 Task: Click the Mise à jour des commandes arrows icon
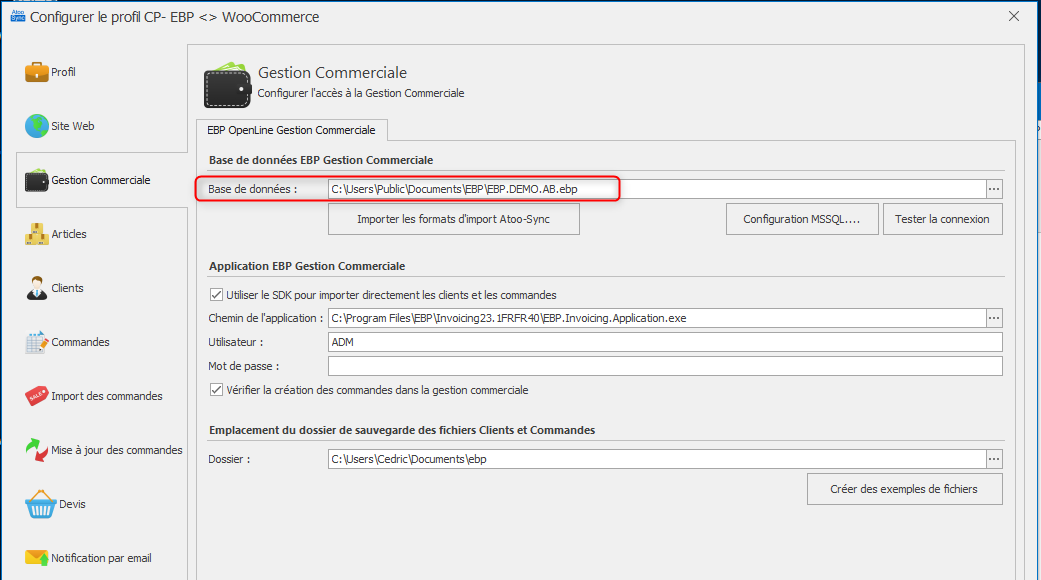(37, 450)
